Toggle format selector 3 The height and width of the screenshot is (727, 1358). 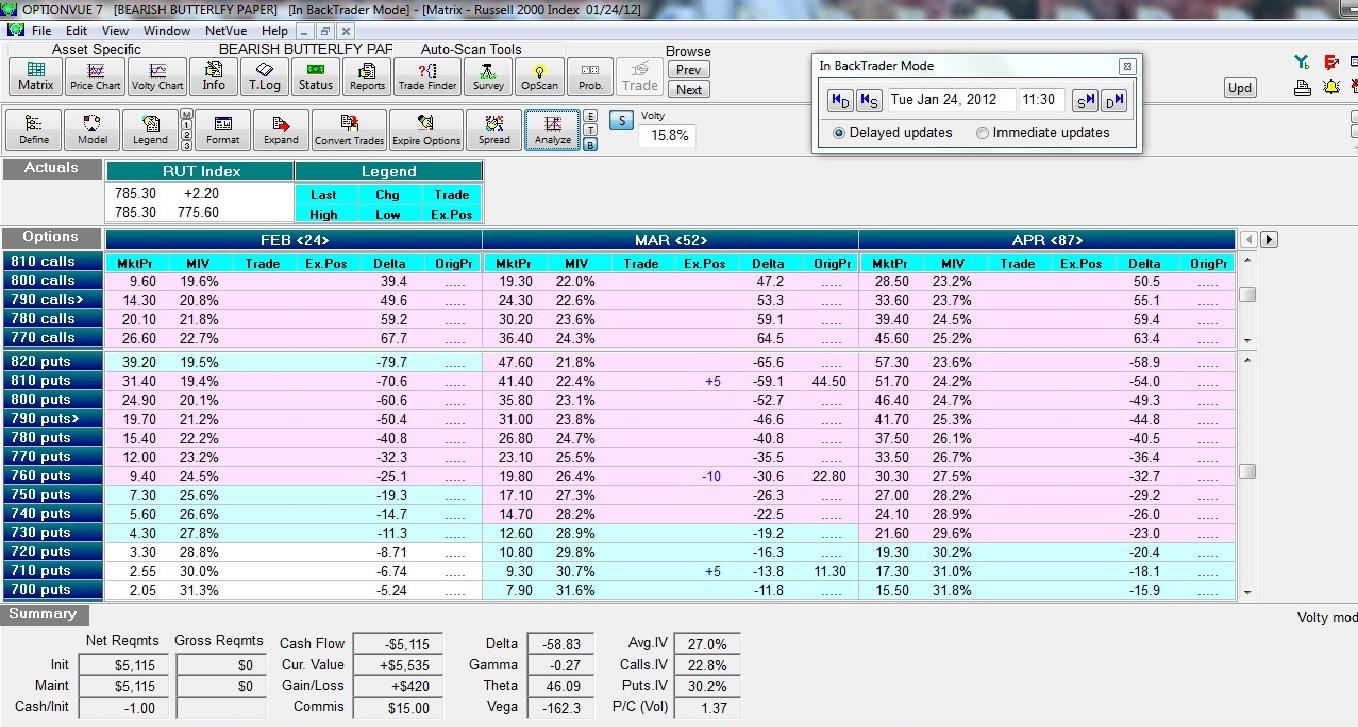187,145
